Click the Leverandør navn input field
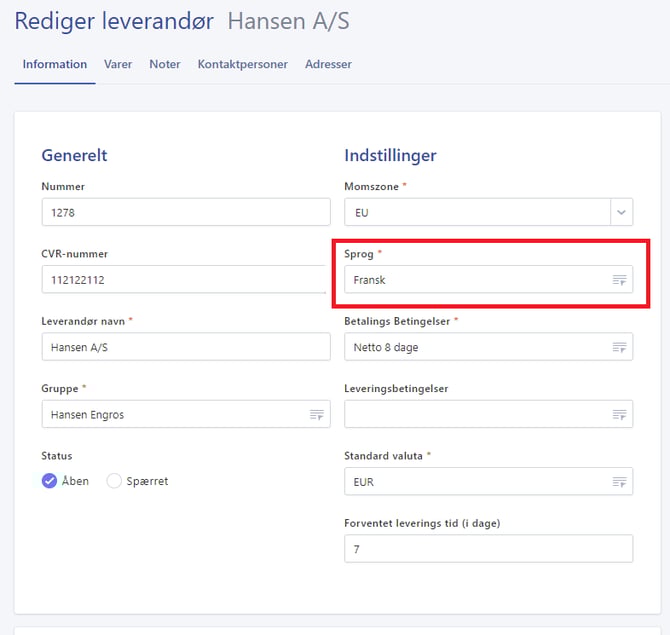The height and width of the screenshot is (635, 670). pyautogui.click(x=185, y=347)
